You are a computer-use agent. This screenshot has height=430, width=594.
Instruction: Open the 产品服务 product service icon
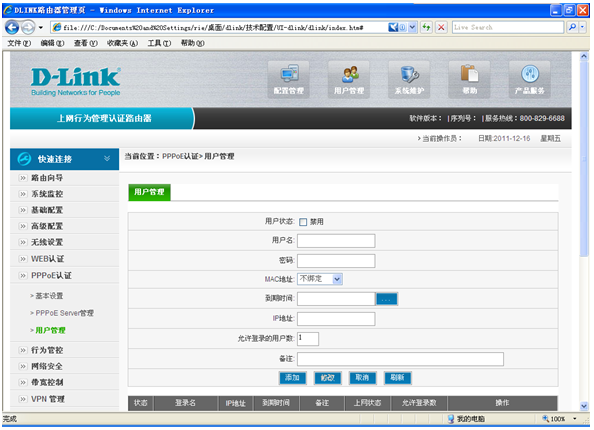click(530, 79)
